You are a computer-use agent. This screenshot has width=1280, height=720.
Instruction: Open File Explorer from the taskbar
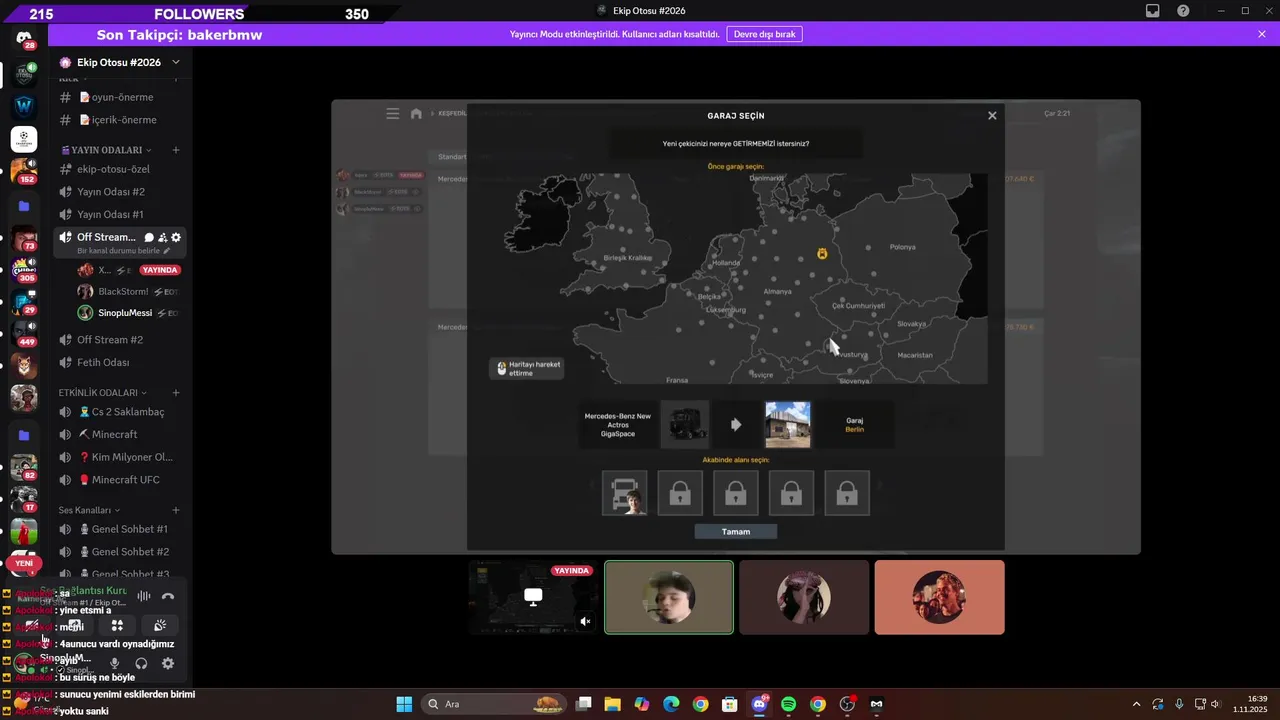coord(612,704)
